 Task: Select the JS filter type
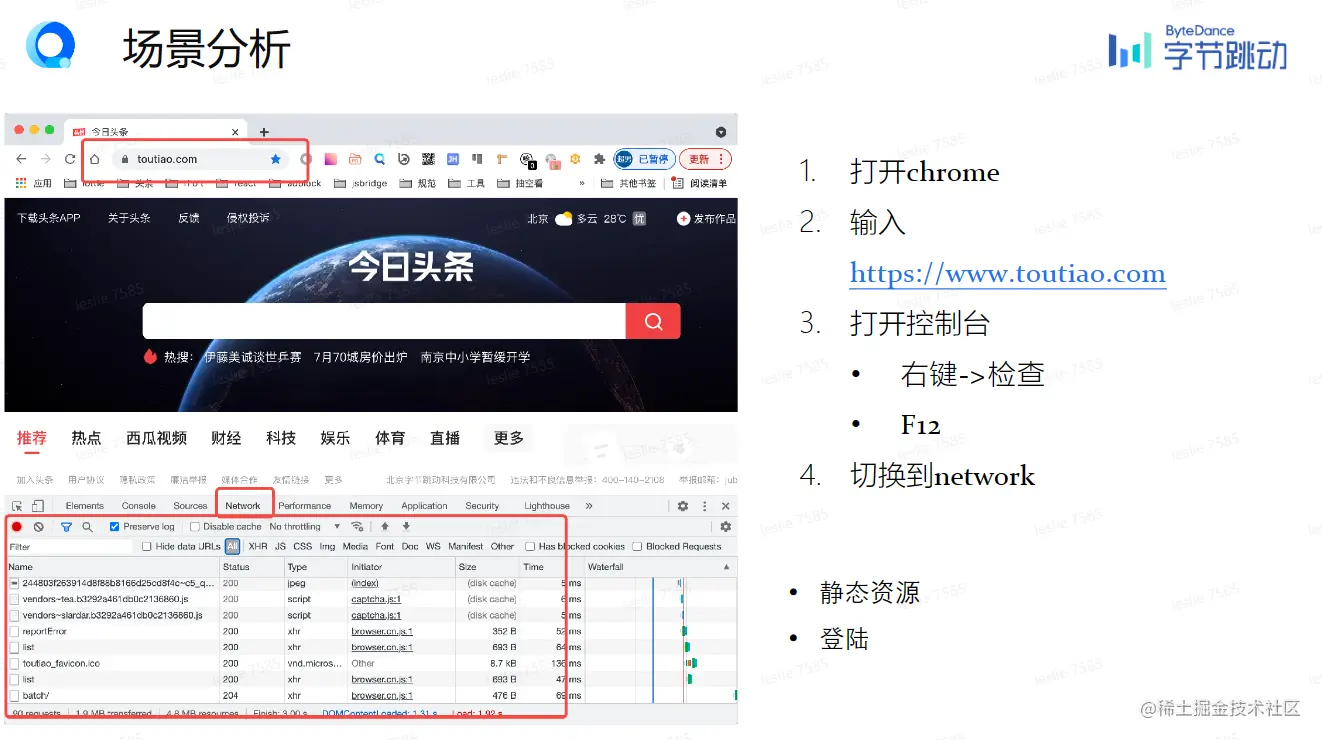[x=280, y=546]
